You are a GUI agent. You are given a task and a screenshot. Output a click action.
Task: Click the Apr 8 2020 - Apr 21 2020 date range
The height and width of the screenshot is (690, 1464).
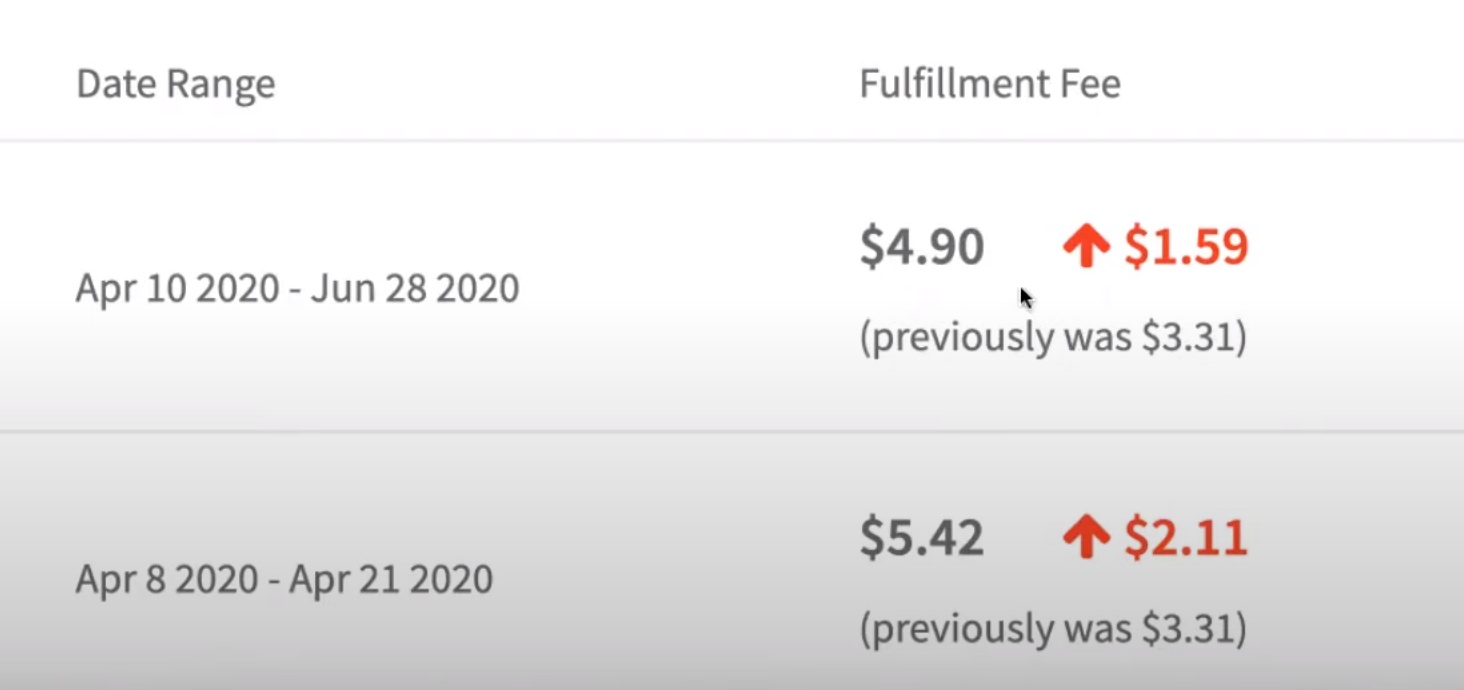285,579
